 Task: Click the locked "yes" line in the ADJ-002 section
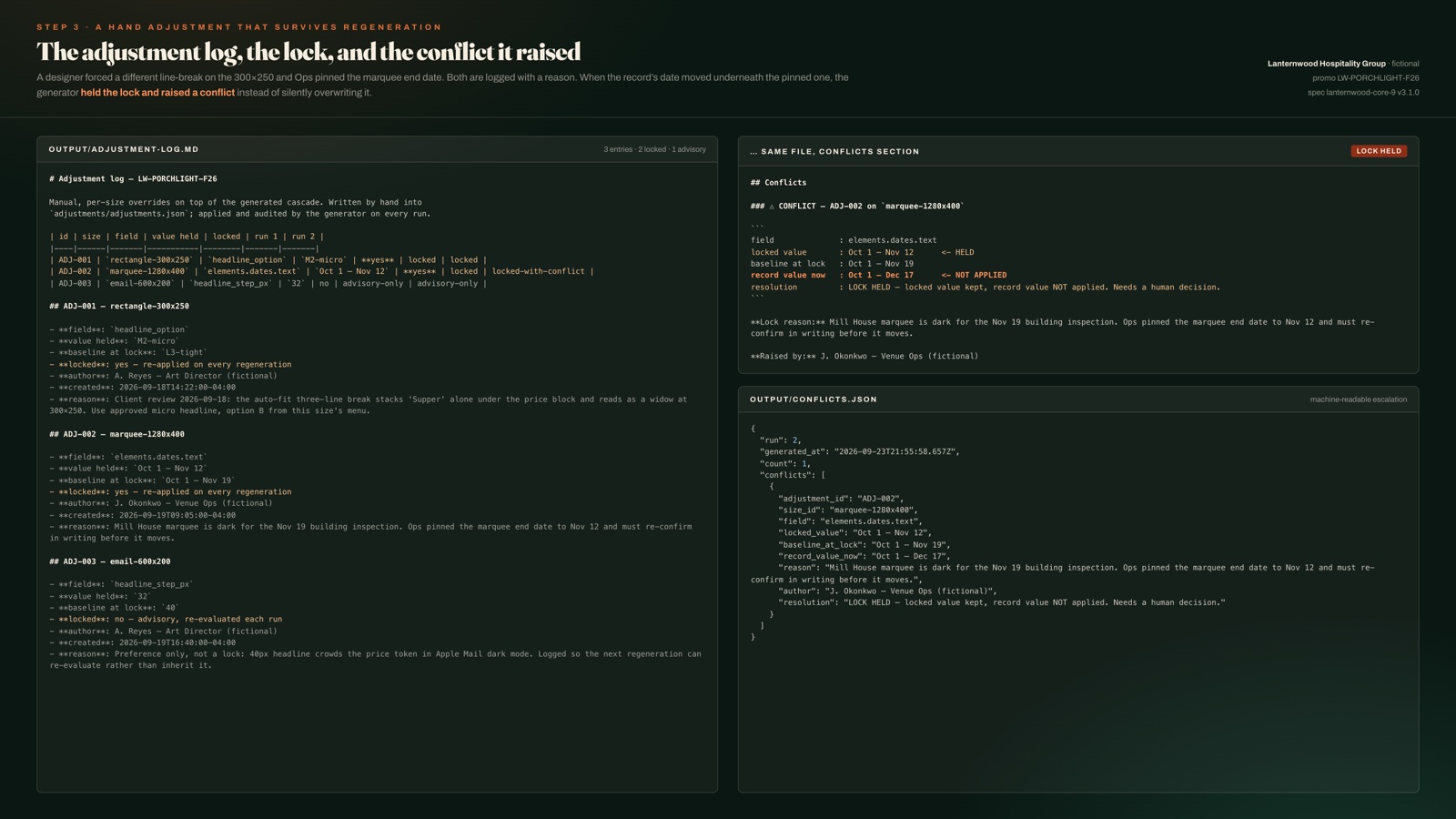[x=170, y=491]
